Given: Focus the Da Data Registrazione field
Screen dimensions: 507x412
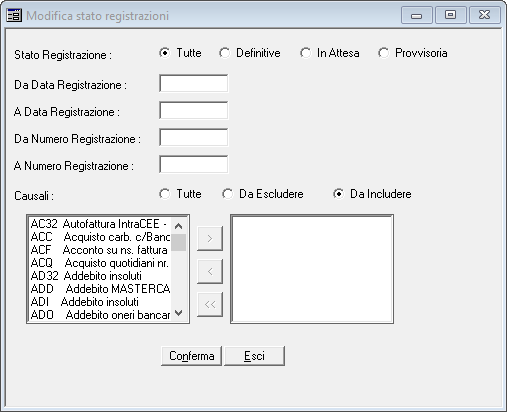Looking at the screenshot, I should (x=194, y=83).
